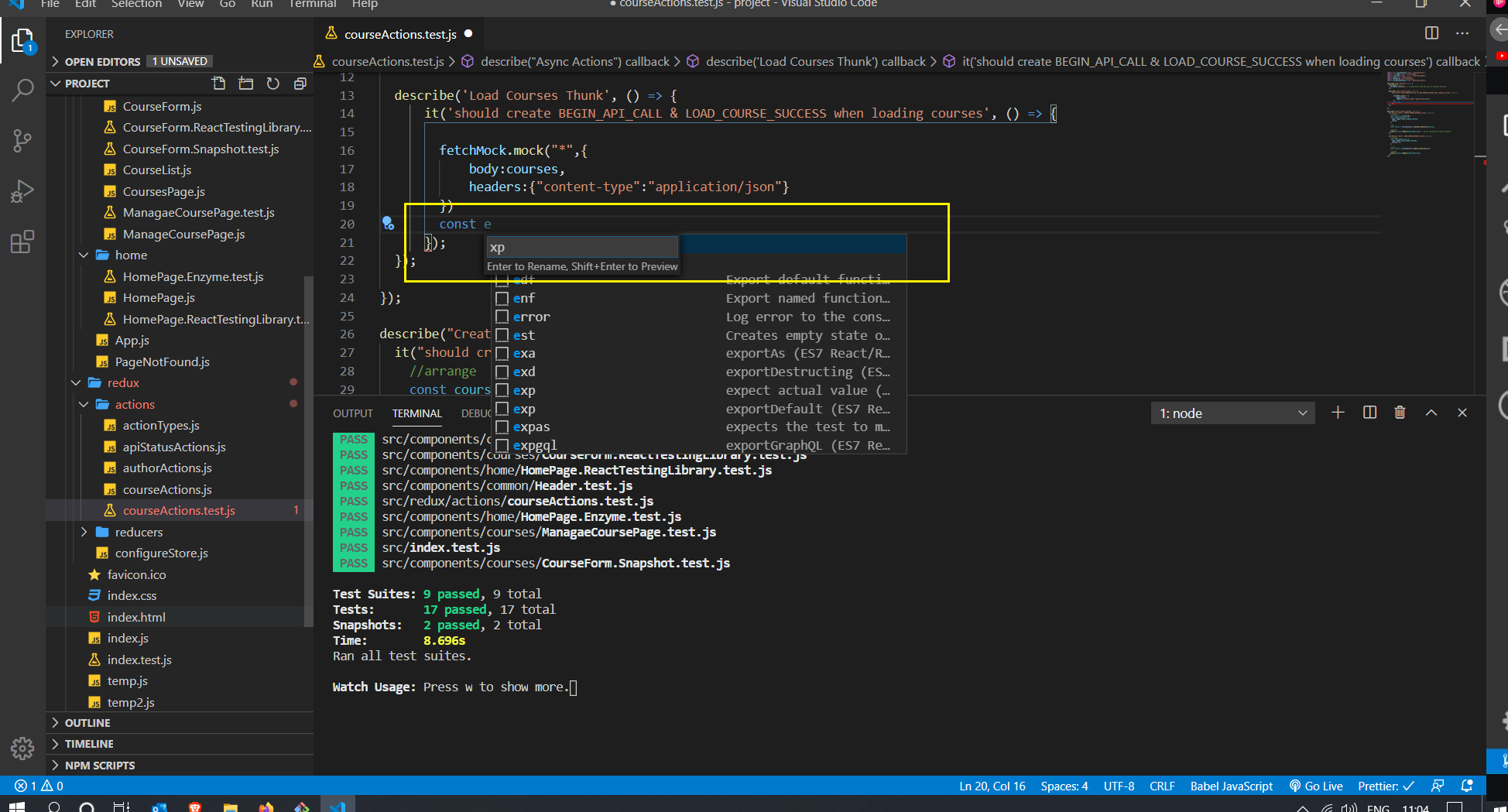
Task: Click the editor minimap
Action: click(1428, 116)
